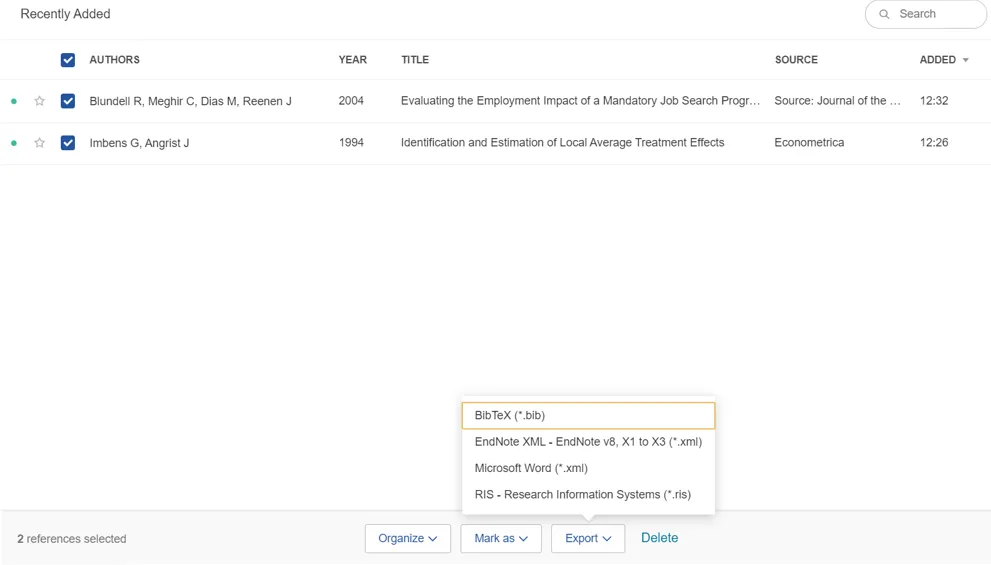The height and width of the screenshot is (565, 991).
Task: Select EndNote XML export option
Action: point(588,442)
